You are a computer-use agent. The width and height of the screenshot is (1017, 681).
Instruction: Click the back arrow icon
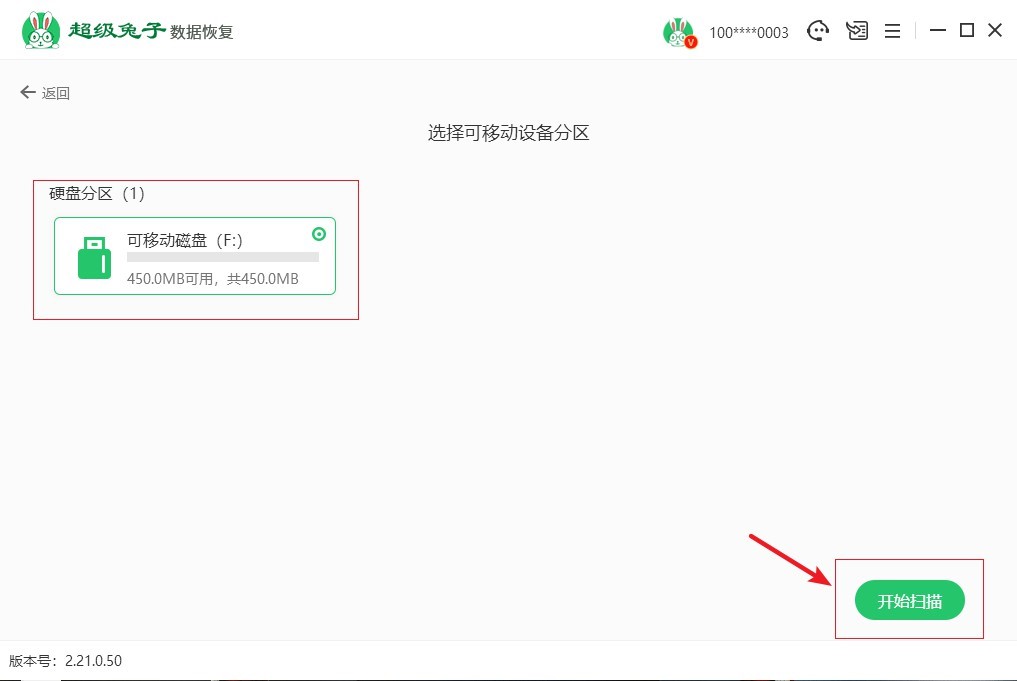[27, 91]
